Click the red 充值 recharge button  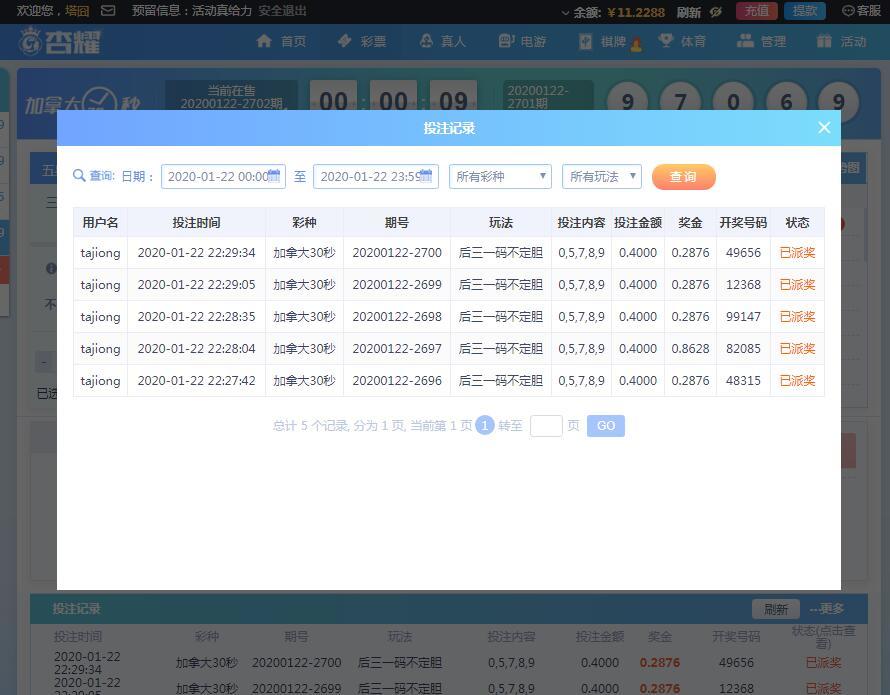pos(756,11)
